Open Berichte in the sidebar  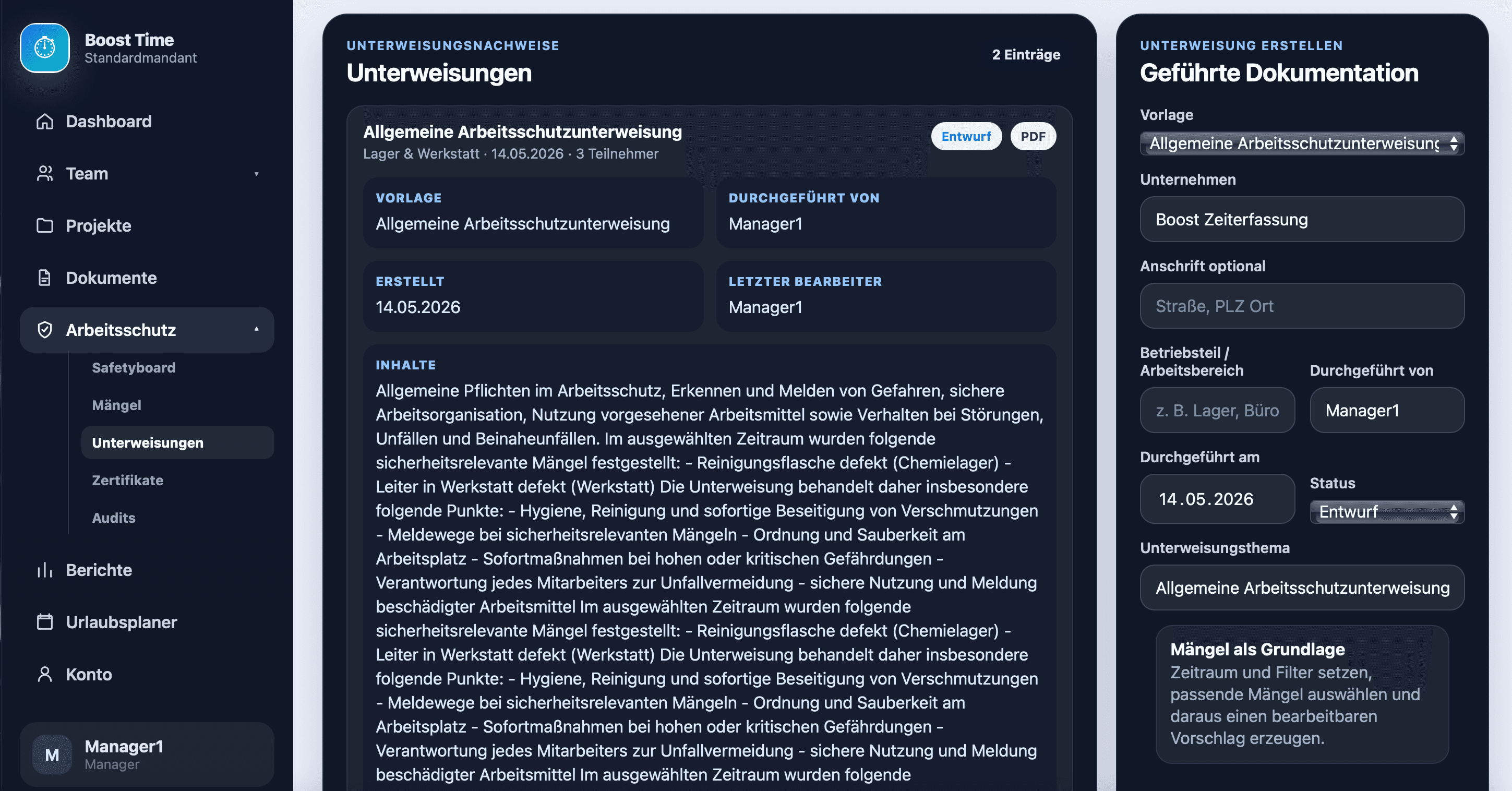coord(147,570)
